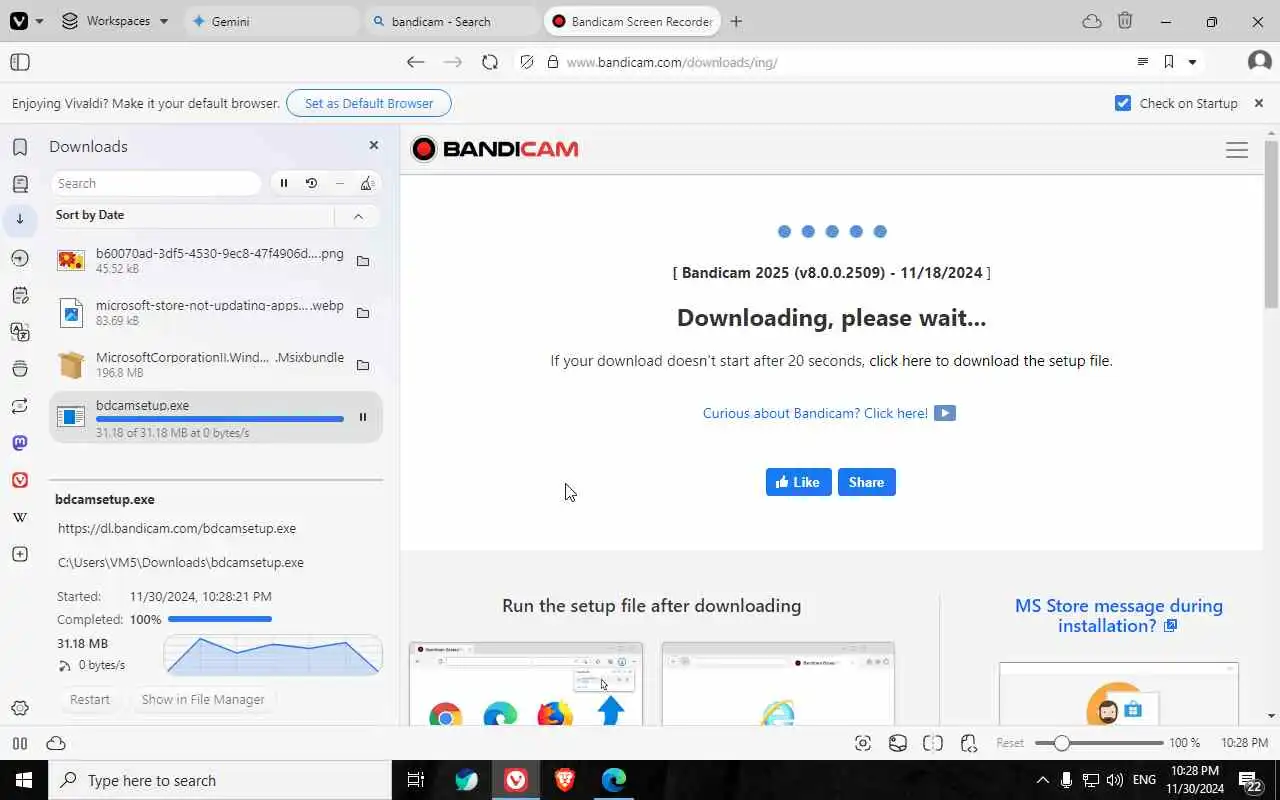
Task: Open Reader View icon in address bar
Action: pyautogui.click(x=1142, y=62)
